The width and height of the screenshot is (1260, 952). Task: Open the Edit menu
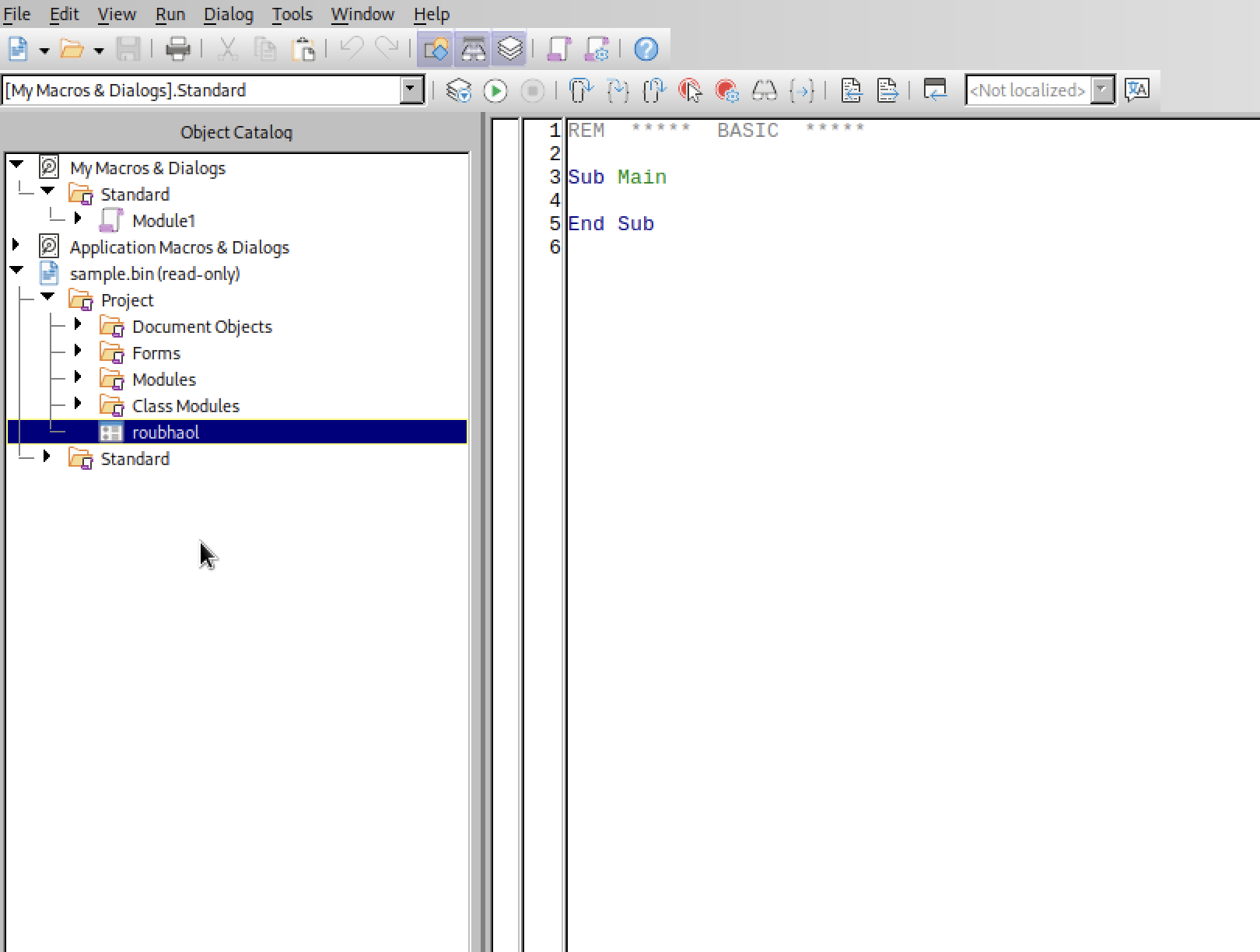pyautogui.click(x=64, y=14)
